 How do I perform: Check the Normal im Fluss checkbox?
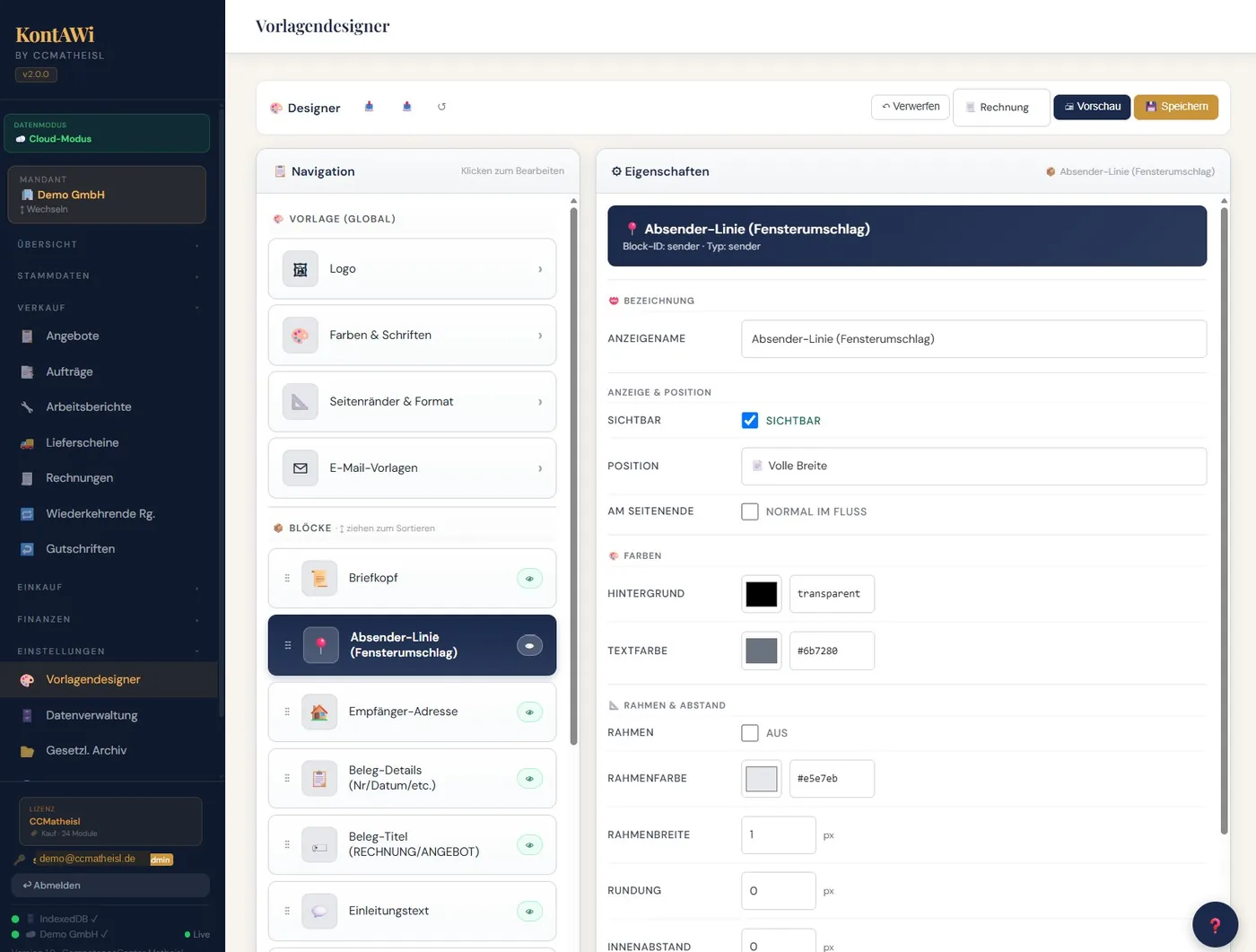[750, 511]
